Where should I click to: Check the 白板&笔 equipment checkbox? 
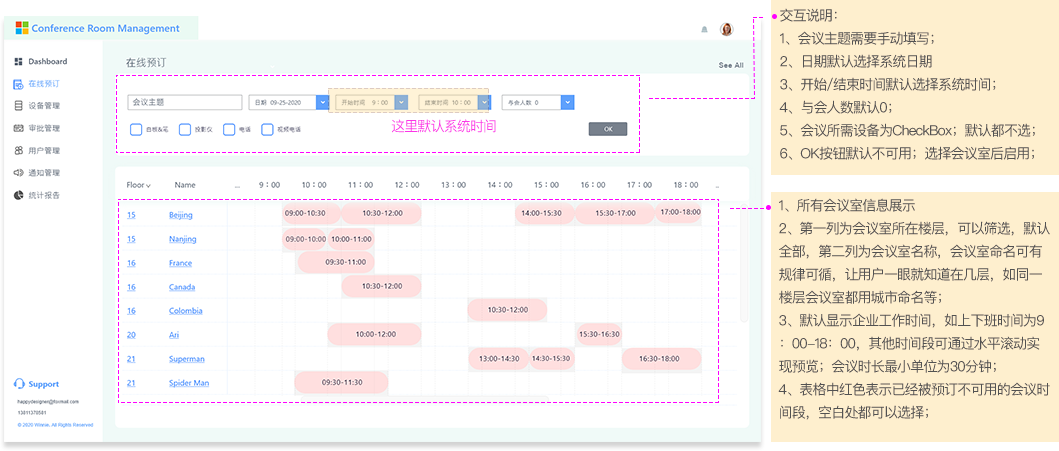pyautogui.click(x=136, y=129)
